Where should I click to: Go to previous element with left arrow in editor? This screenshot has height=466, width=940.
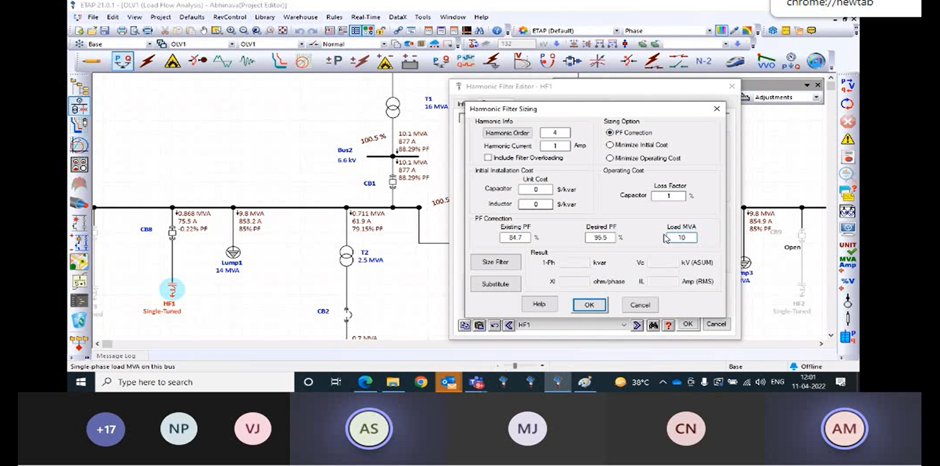509,325
